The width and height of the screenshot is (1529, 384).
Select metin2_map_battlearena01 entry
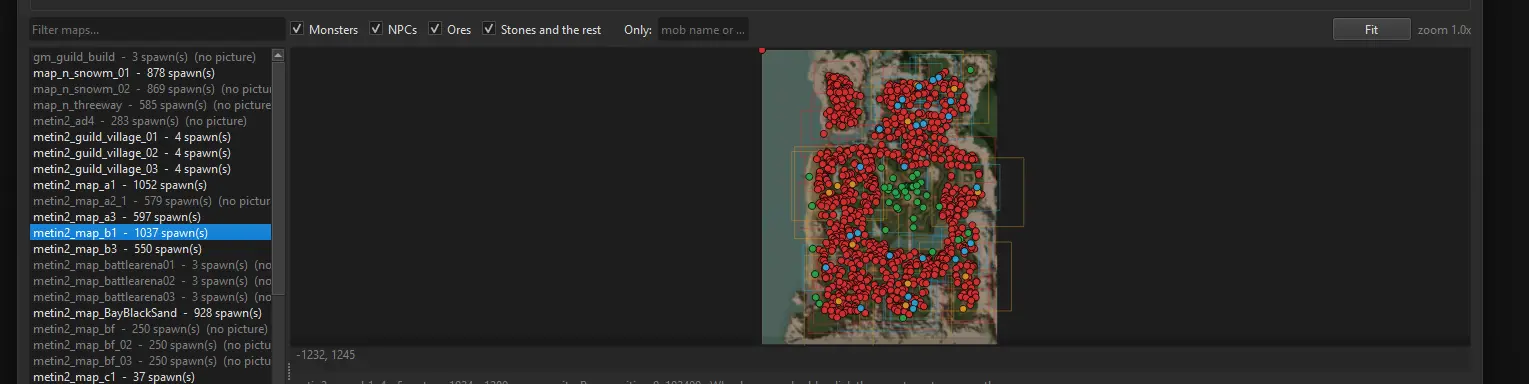[x=151, y=265]
